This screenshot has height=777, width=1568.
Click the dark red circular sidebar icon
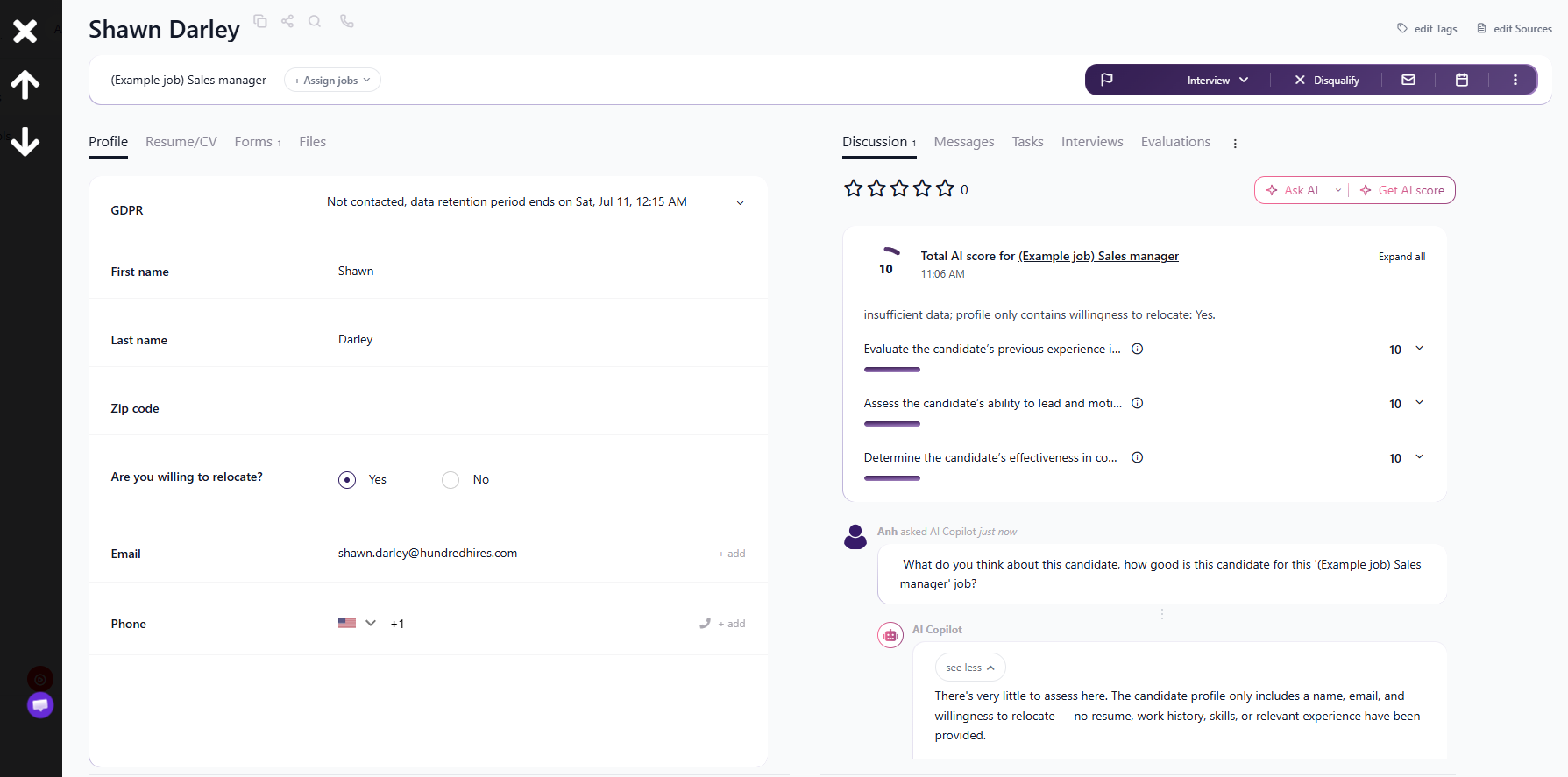pos(40,679)
